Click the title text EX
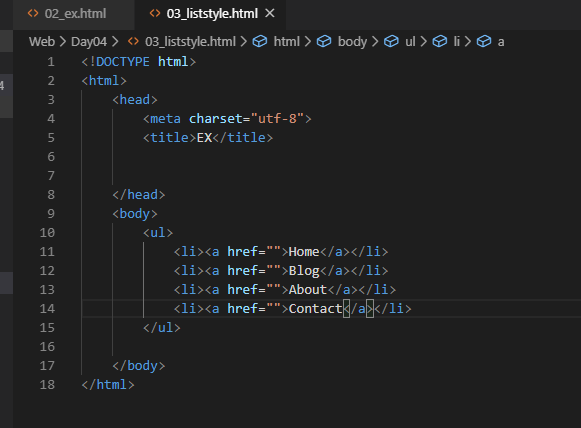The height and width of the screenshot is (428, 581). [x=204, y=138]
